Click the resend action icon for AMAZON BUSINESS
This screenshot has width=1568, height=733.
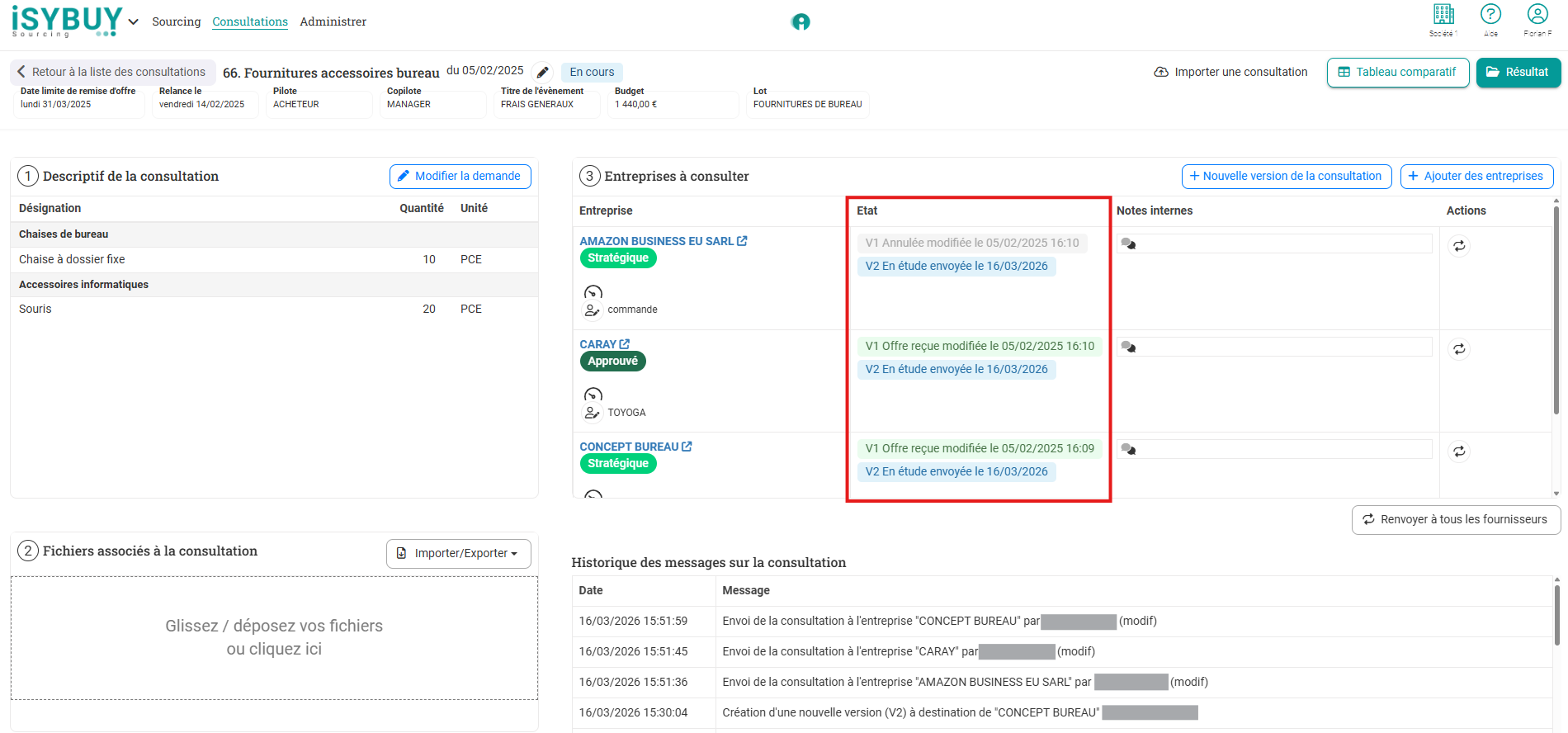(1459, 246)
